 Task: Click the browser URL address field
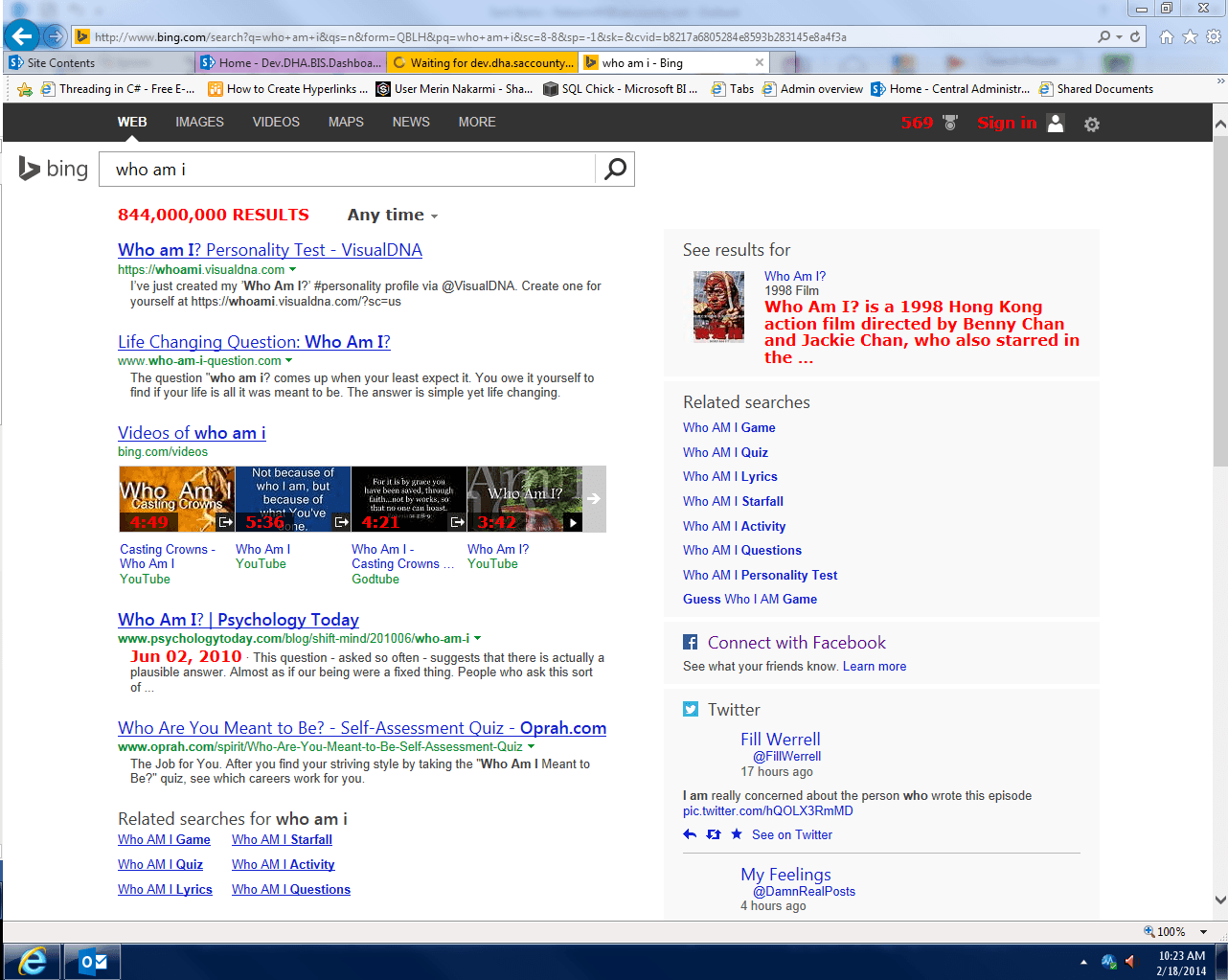[x=584, y=37]
